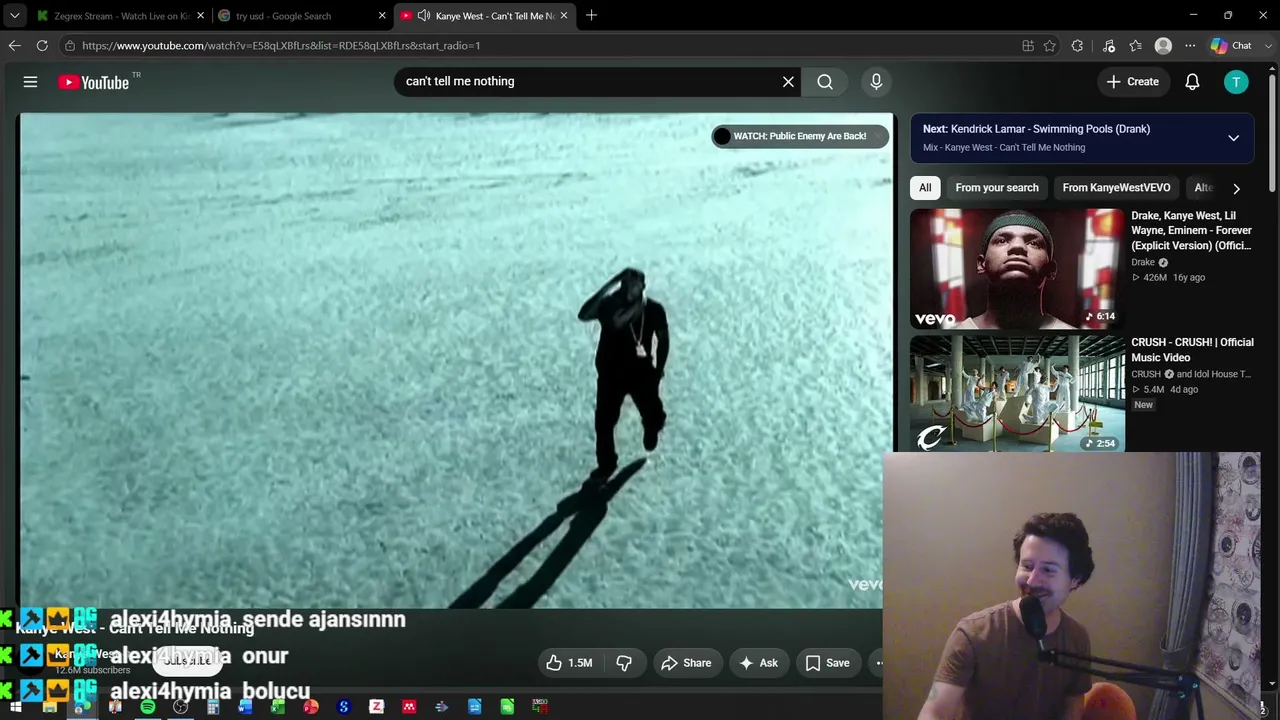The width and height of the screenshot is (1280, 720).
Task: Click Next: Kendrick Lamar Swimming Pools text
Action: click(1036, 129)
